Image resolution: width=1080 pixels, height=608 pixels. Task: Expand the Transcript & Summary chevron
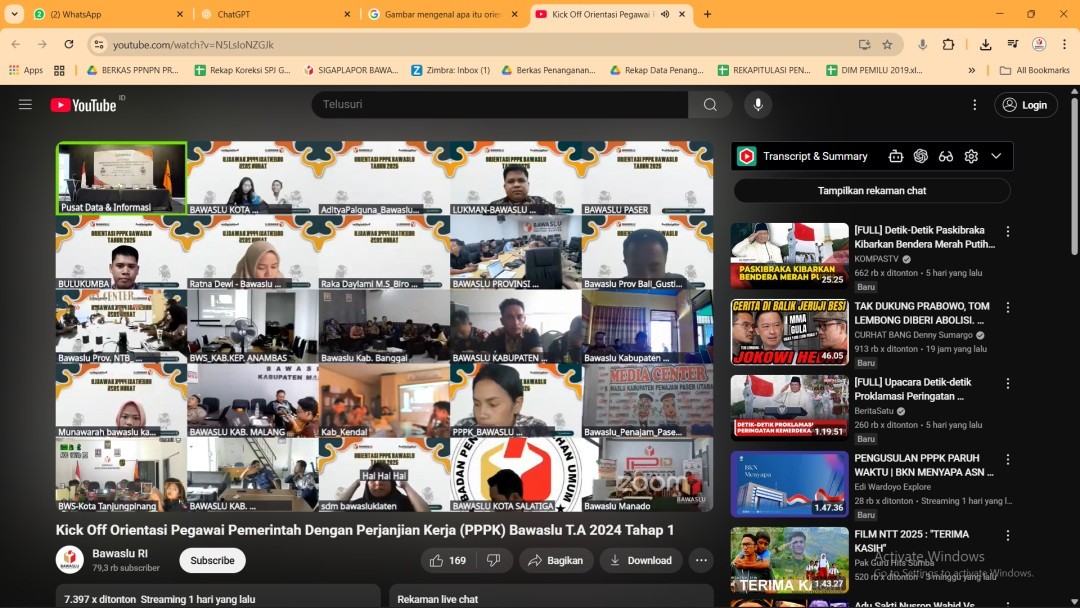(996, 156)
